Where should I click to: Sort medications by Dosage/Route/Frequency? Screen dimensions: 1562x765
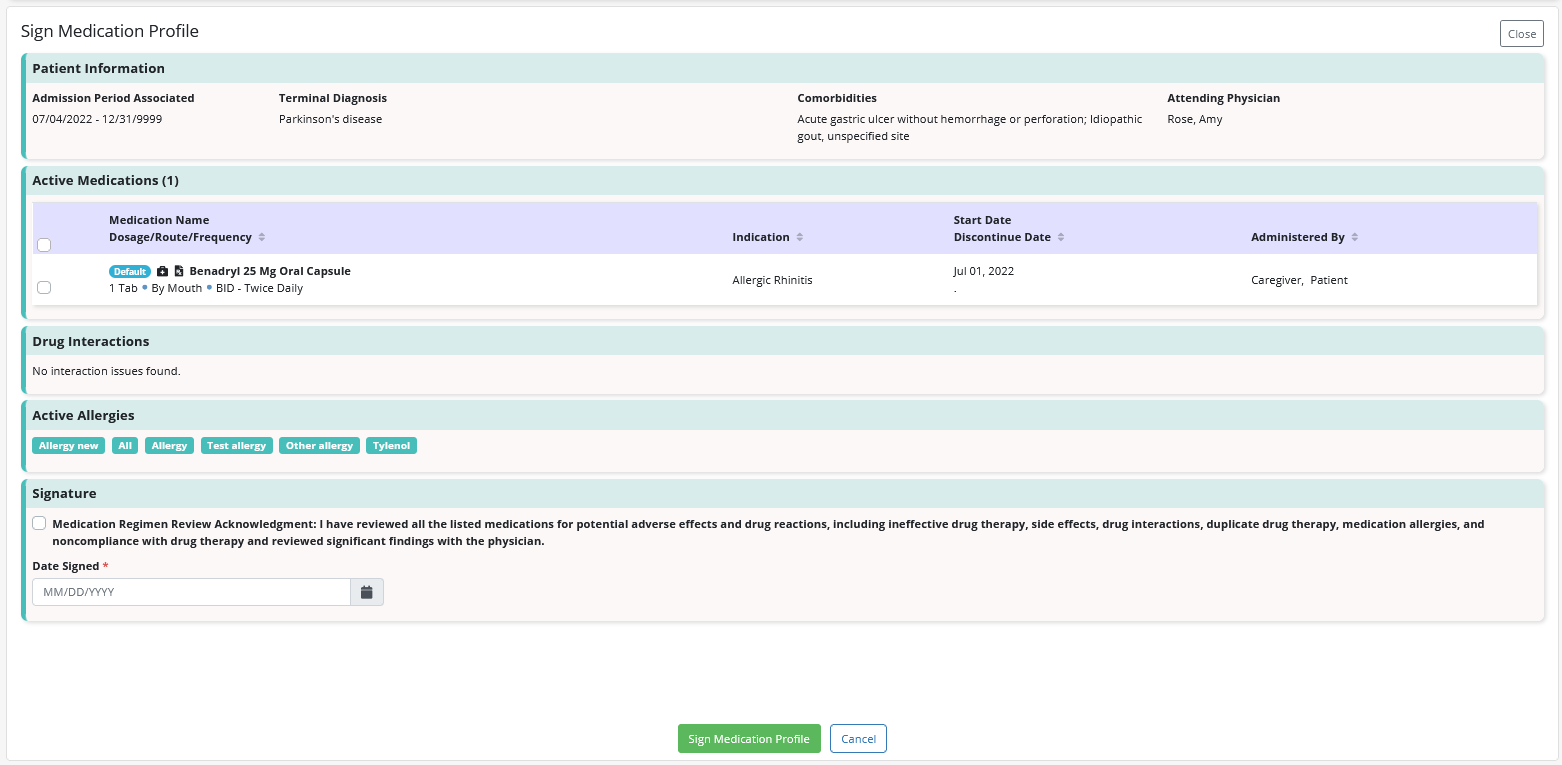(x=261, y=237)
